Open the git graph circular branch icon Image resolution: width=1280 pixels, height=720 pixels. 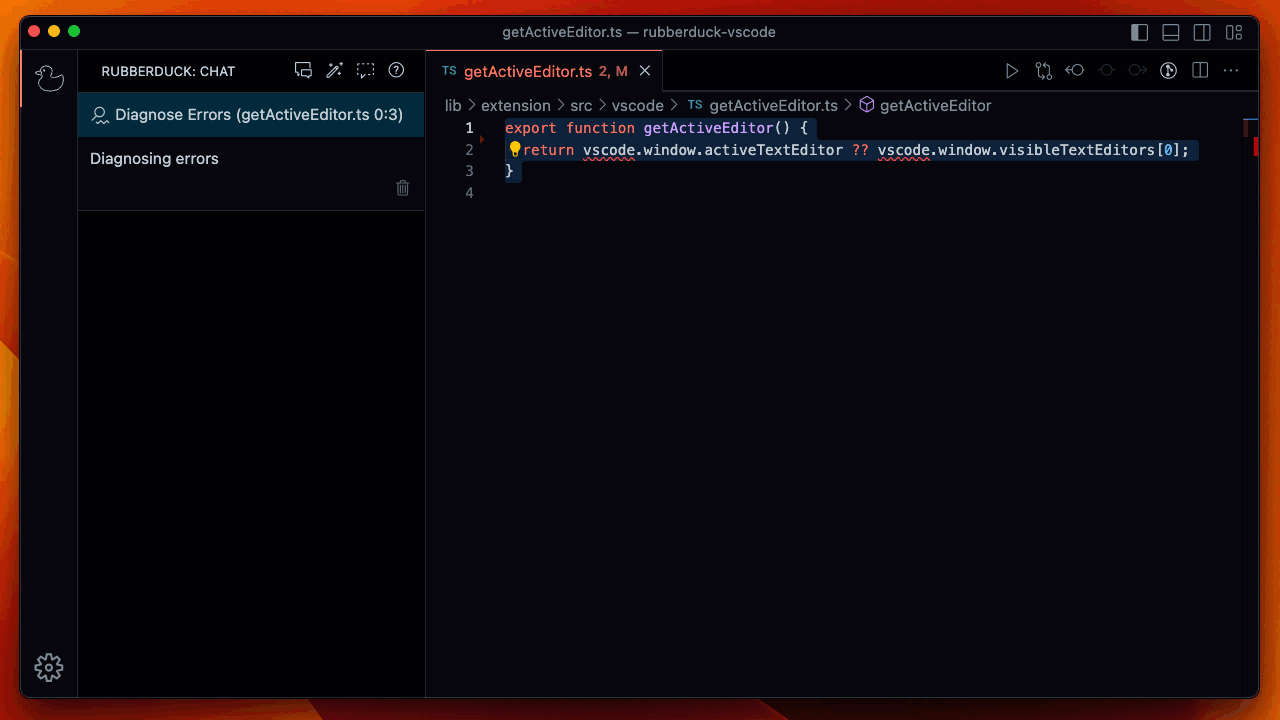point(1168,71)
